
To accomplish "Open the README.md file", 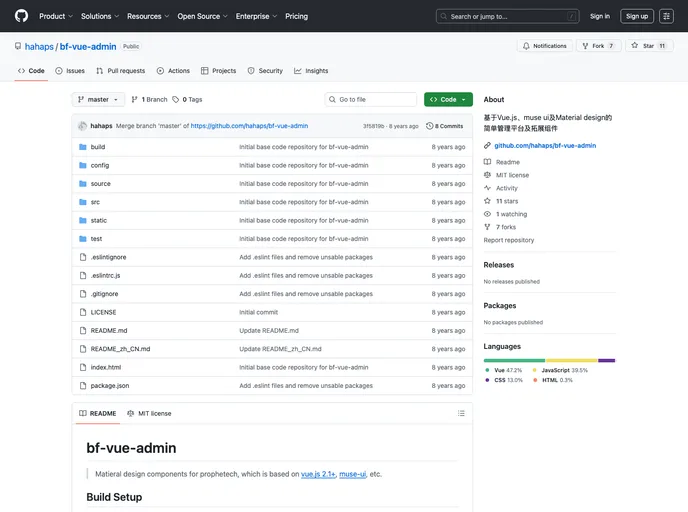I will pos(109,331).
